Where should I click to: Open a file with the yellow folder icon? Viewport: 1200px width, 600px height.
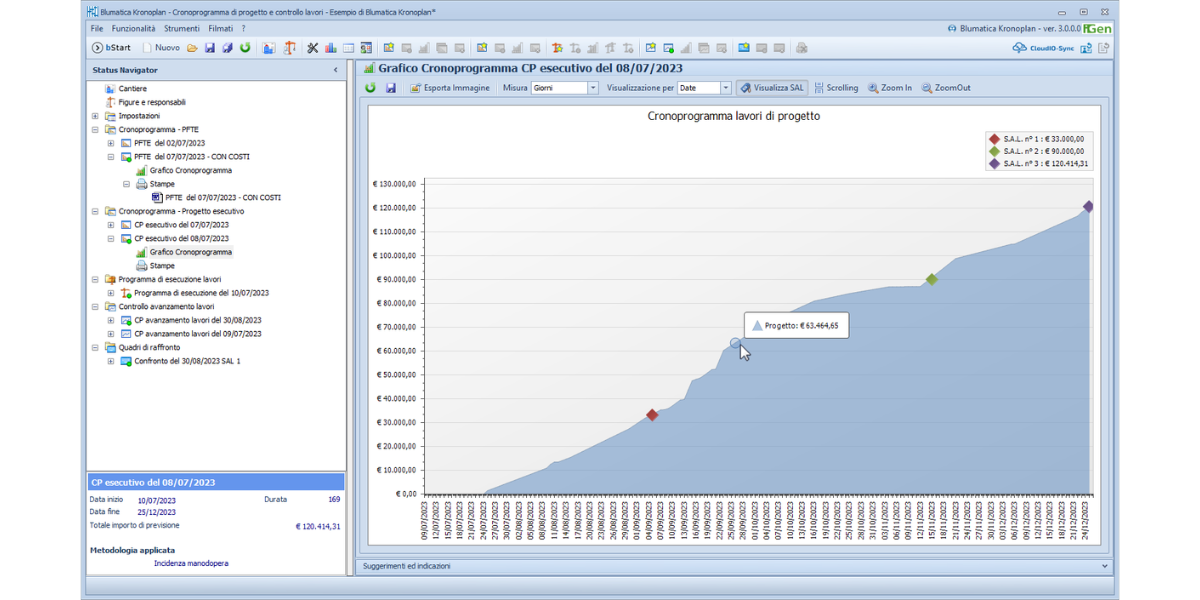pos(192,47)
